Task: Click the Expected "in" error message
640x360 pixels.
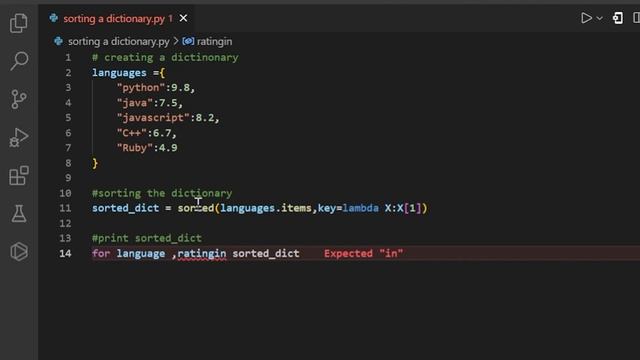Action: coord(363,253)
